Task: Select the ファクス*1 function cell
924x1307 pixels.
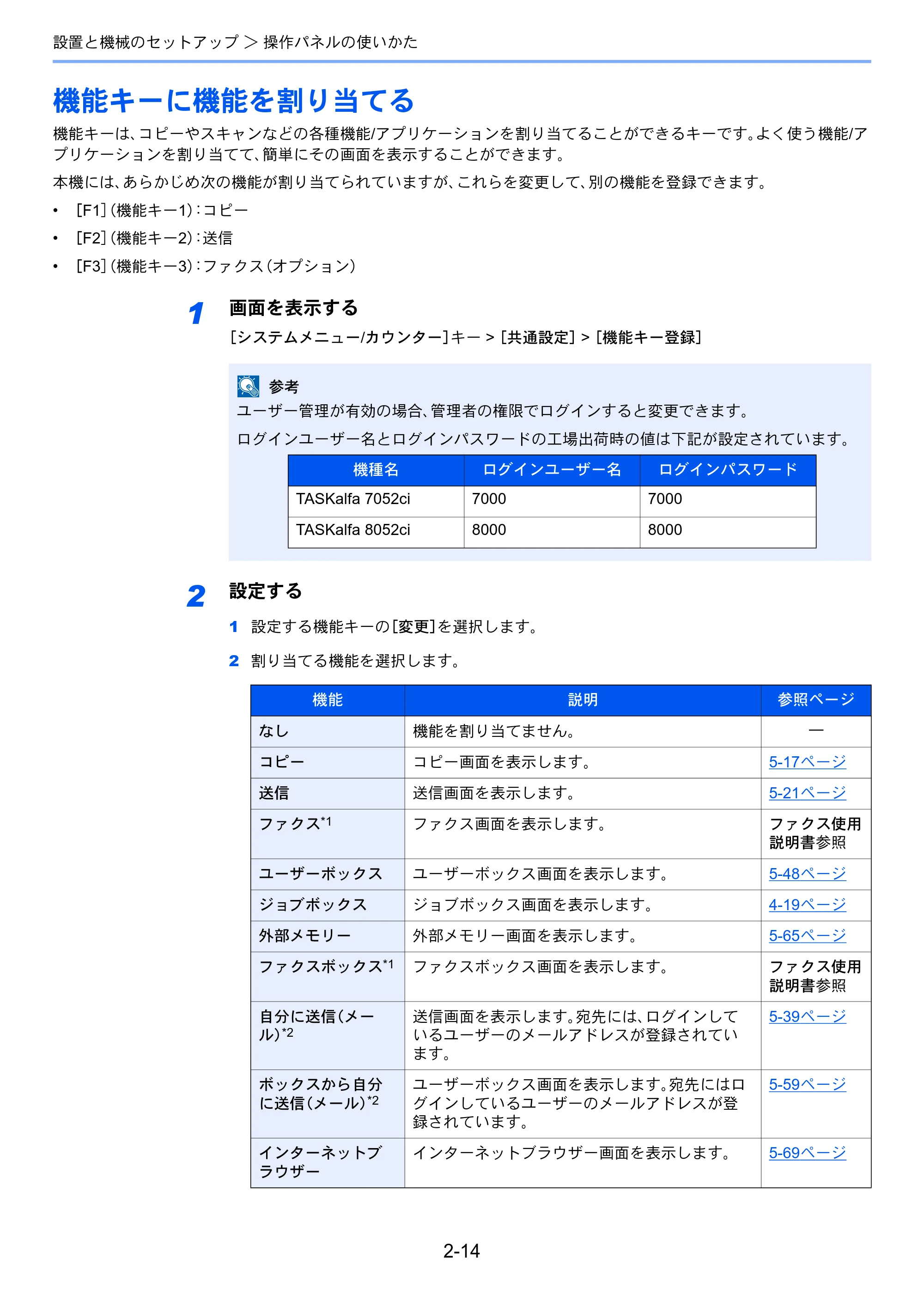Action: [328, 833]
